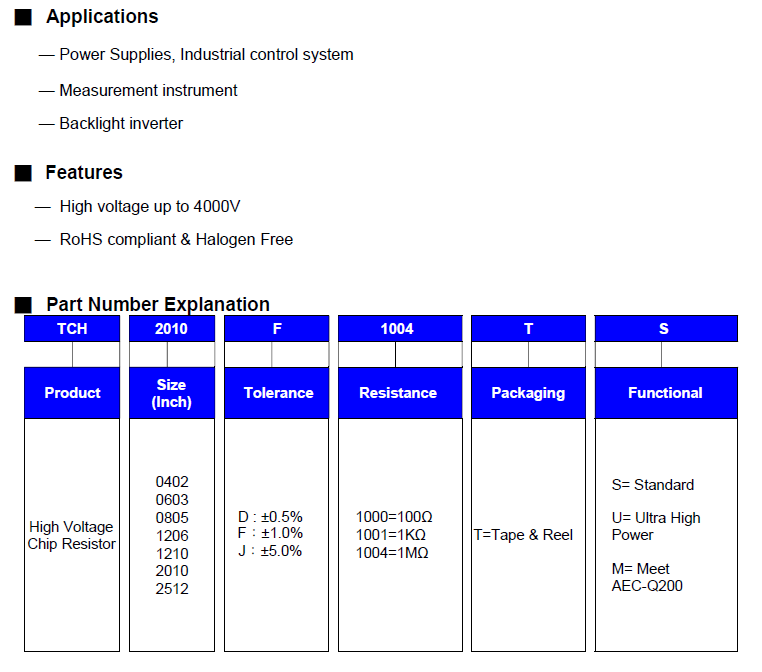762x672 pixels.
Task: Click the 'U= Ultra High Power' functional entry
Action: click(655, 526)
